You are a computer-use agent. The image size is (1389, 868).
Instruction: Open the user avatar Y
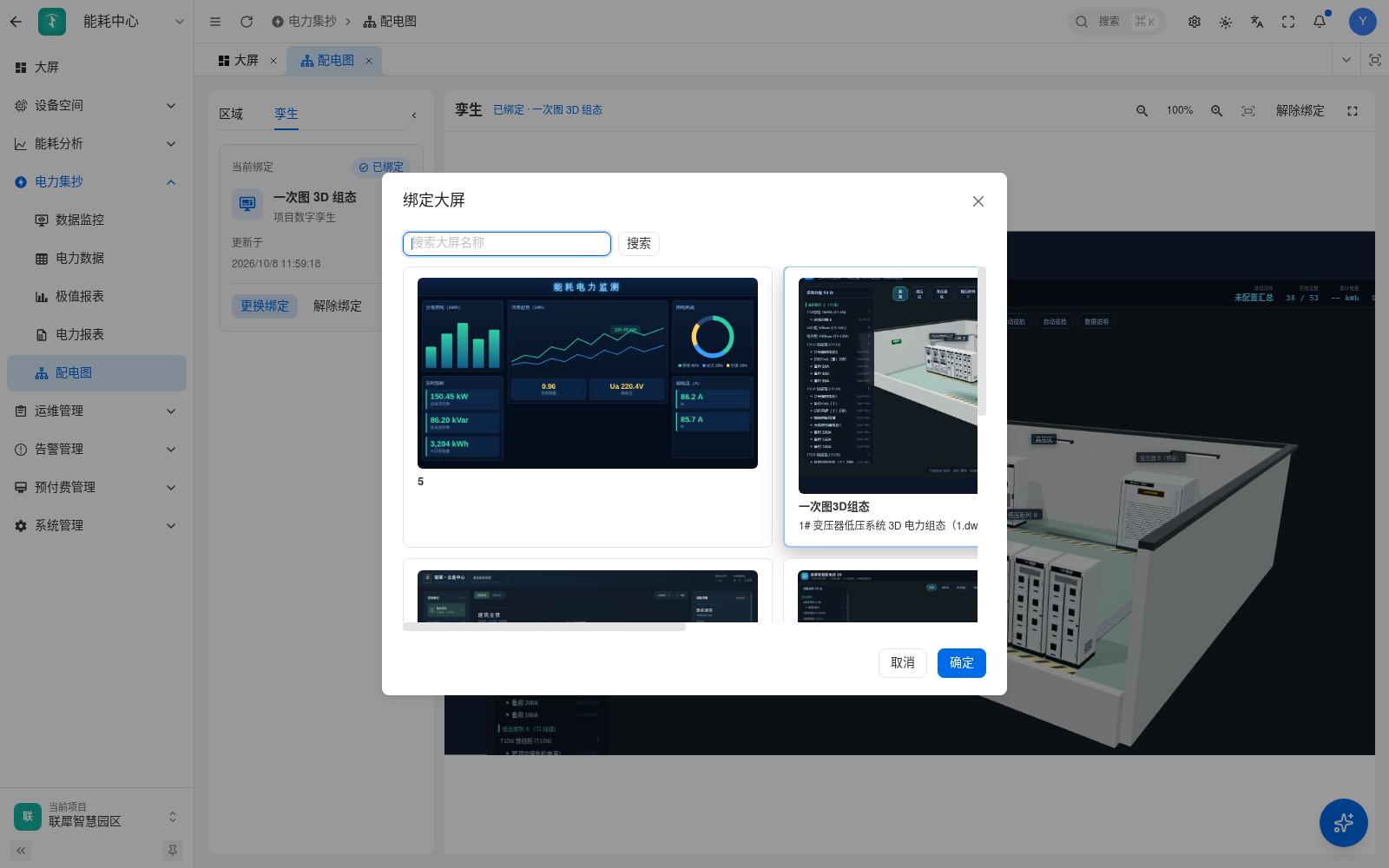click(1363, 22)
